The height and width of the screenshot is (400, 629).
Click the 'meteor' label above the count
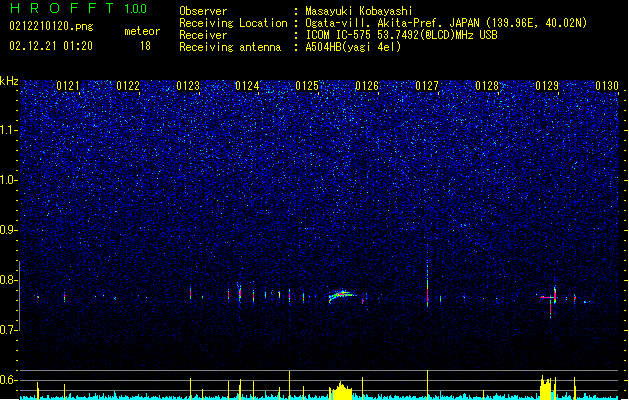click(x=142, y=31)
